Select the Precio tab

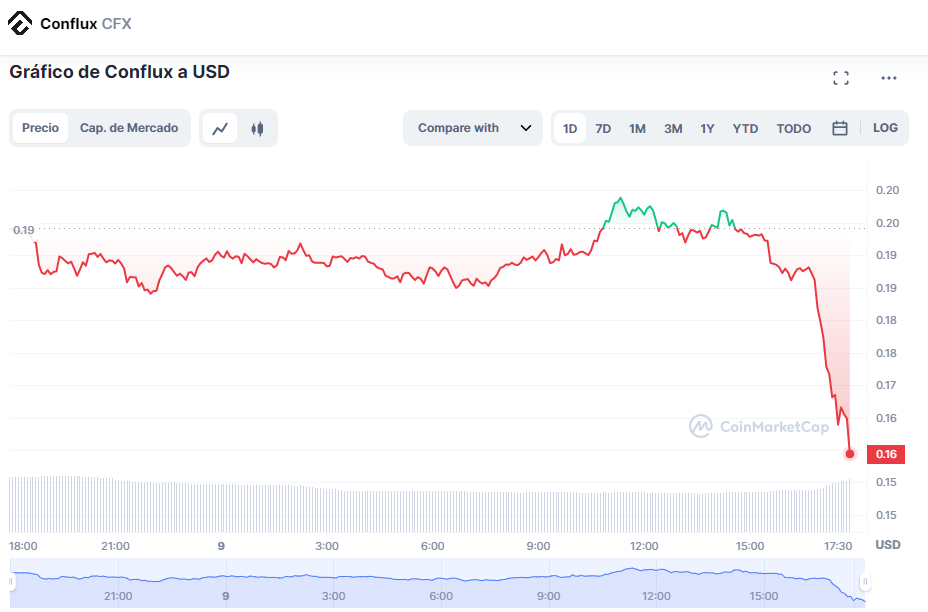(40, 128)
